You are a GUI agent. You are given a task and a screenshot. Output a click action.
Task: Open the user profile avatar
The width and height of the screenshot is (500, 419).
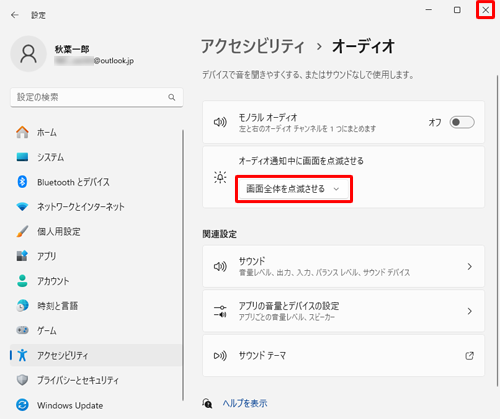pos(28,54)
